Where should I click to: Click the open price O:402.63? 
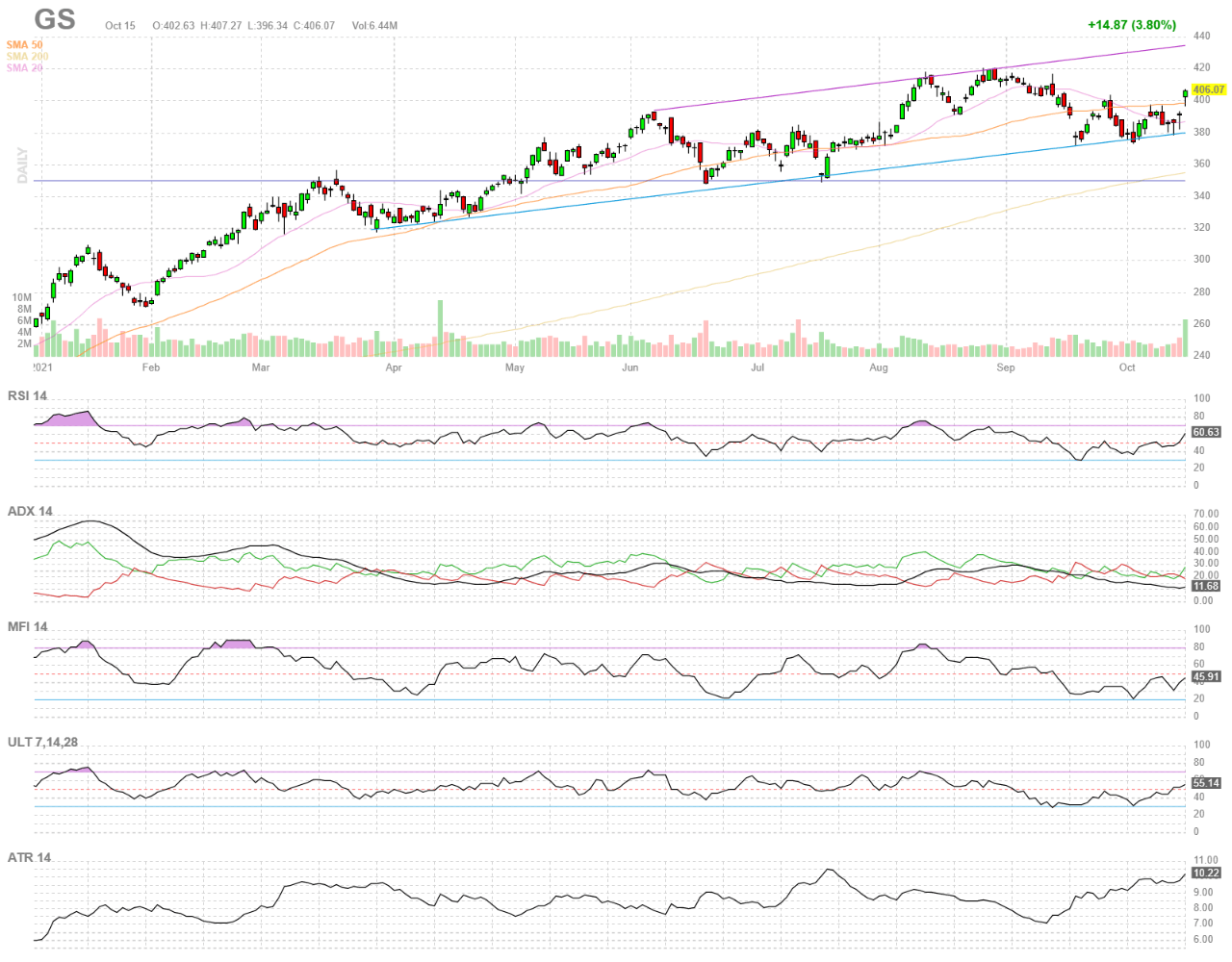(173, 26)
